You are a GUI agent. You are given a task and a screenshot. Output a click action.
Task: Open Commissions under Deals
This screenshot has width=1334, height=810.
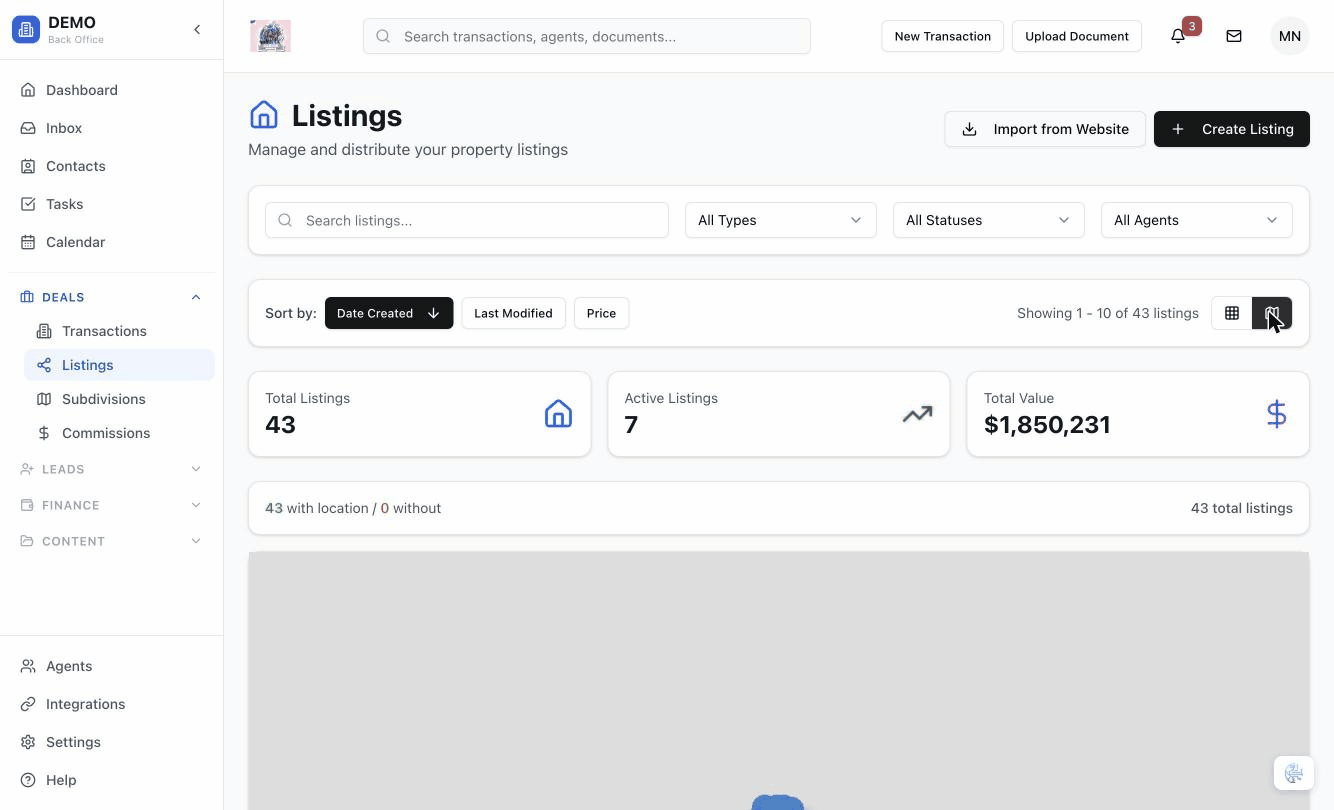click(119, 433)
